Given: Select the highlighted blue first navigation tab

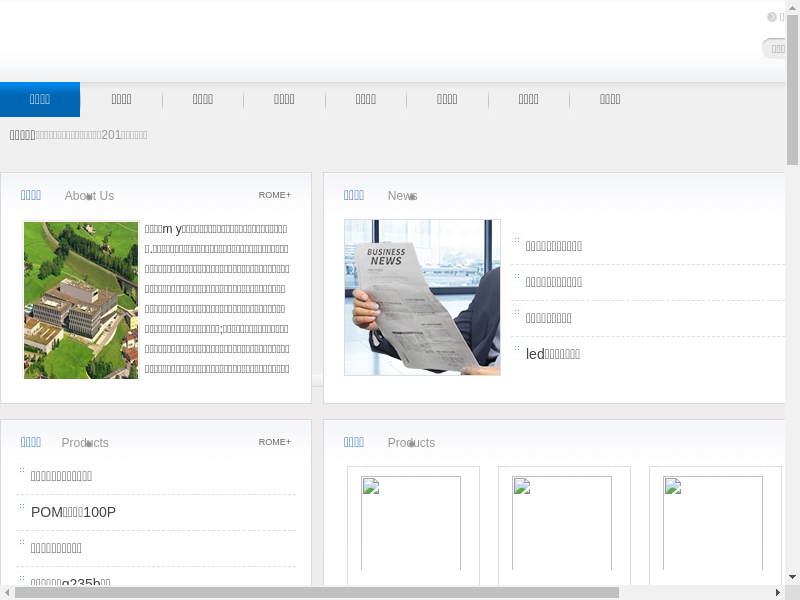Looking at the screenshot, I should click(40, 99).
